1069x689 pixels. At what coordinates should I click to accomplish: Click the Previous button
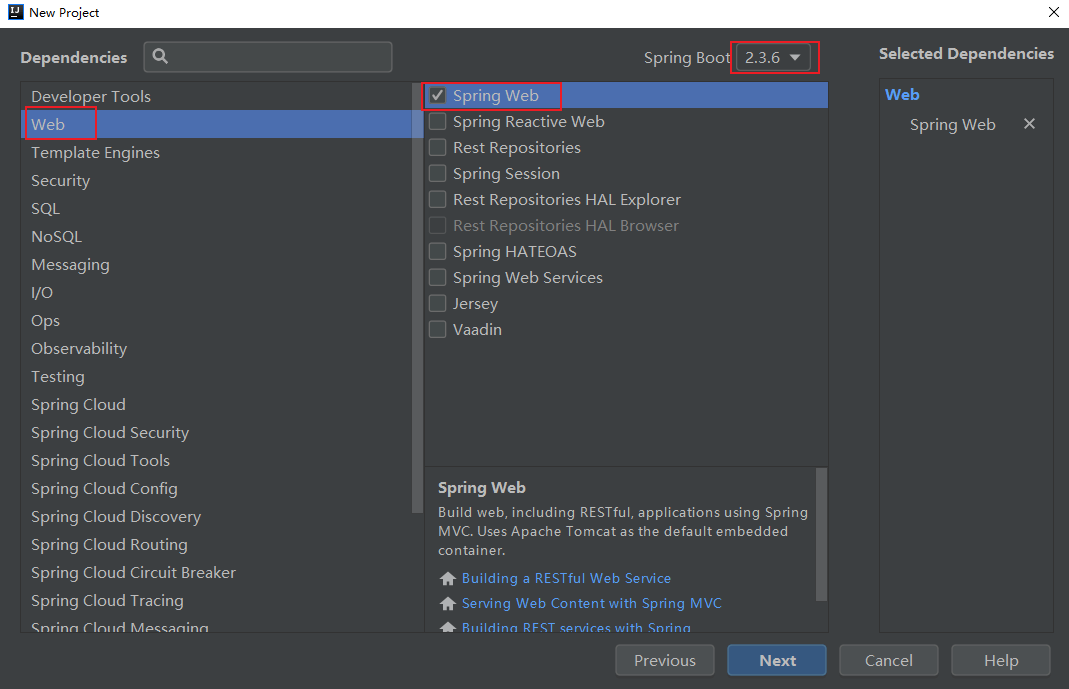coord(665,660)
